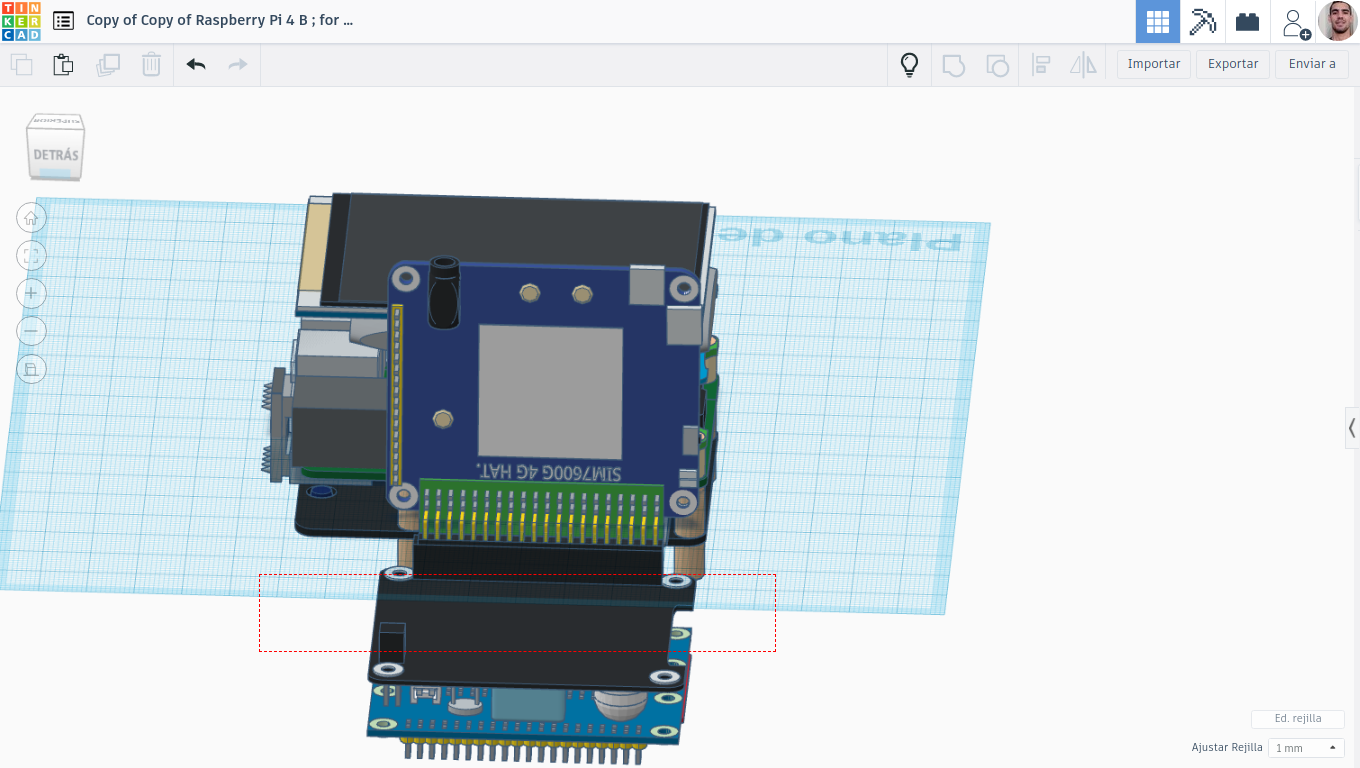Select the black plate with screw holes

click(x=530, y=630)
